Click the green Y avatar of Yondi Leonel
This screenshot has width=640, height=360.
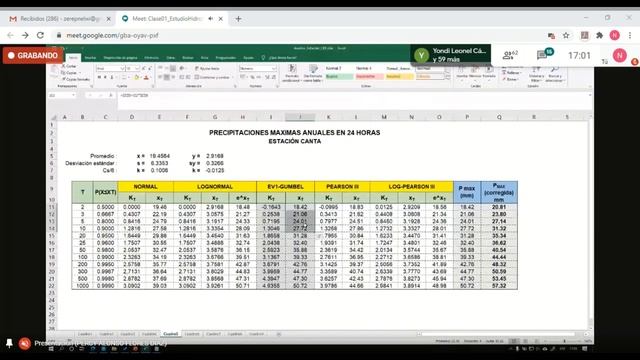tap(421, 55)
